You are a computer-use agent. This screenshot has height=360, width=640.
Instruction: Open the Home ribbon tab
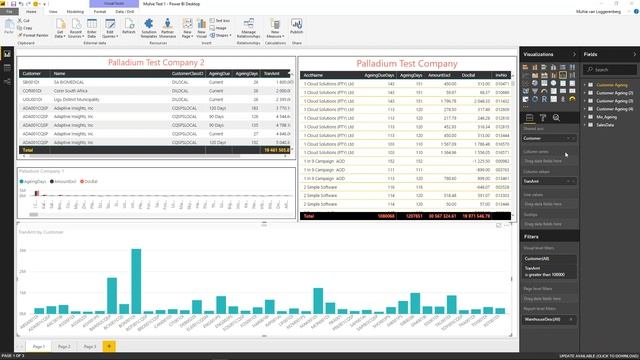[x=31, y=12]
